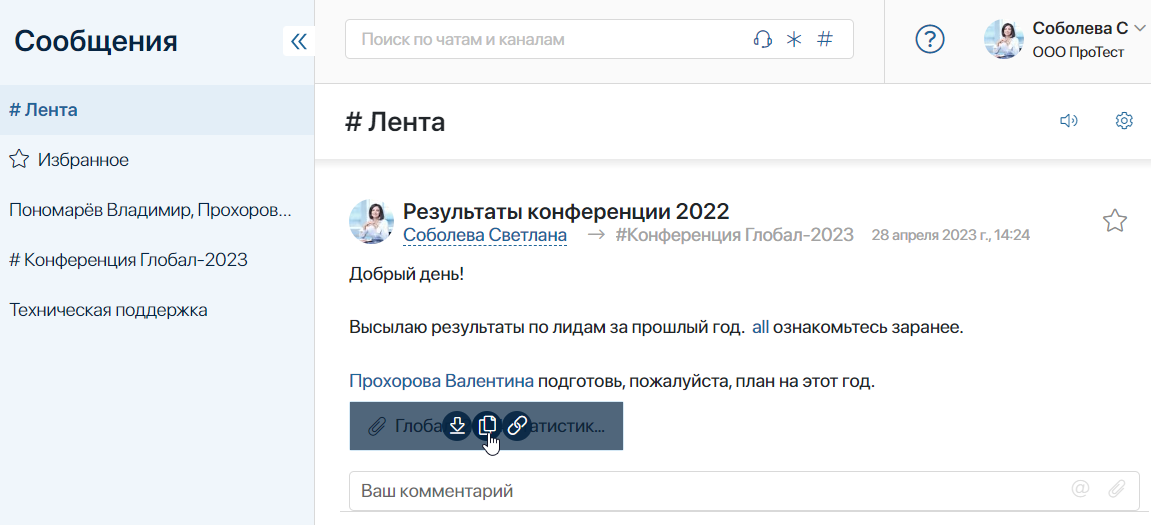The height and width of the screenshot is (525, 1151).
Task: Click the post author's avatar photo
Action: pyautogui.click(x=371, y=221)
